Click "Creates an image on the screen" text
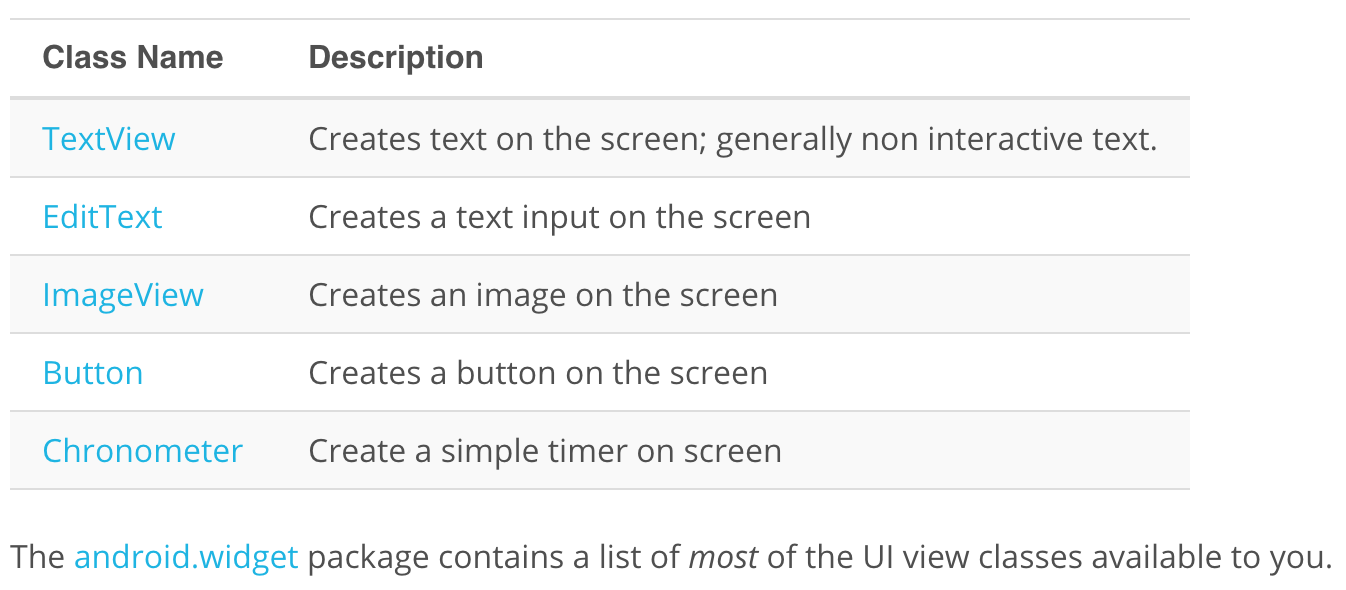1346x590 pixels. (542, 295)
